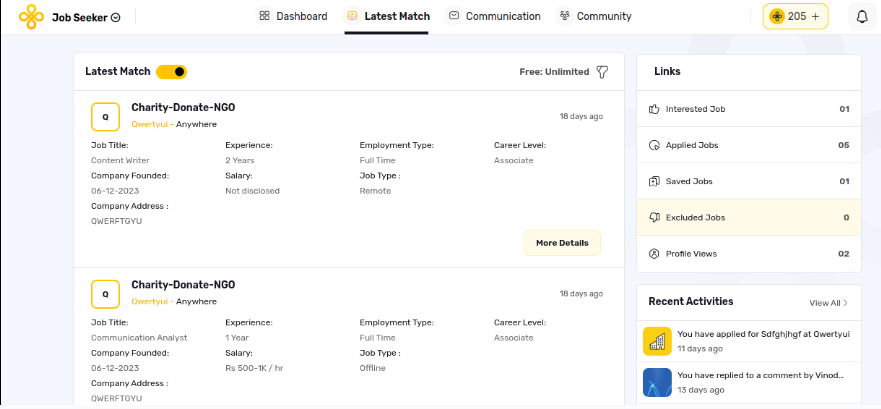
Task: Click the notification bell icon
Action: point(862,16)
